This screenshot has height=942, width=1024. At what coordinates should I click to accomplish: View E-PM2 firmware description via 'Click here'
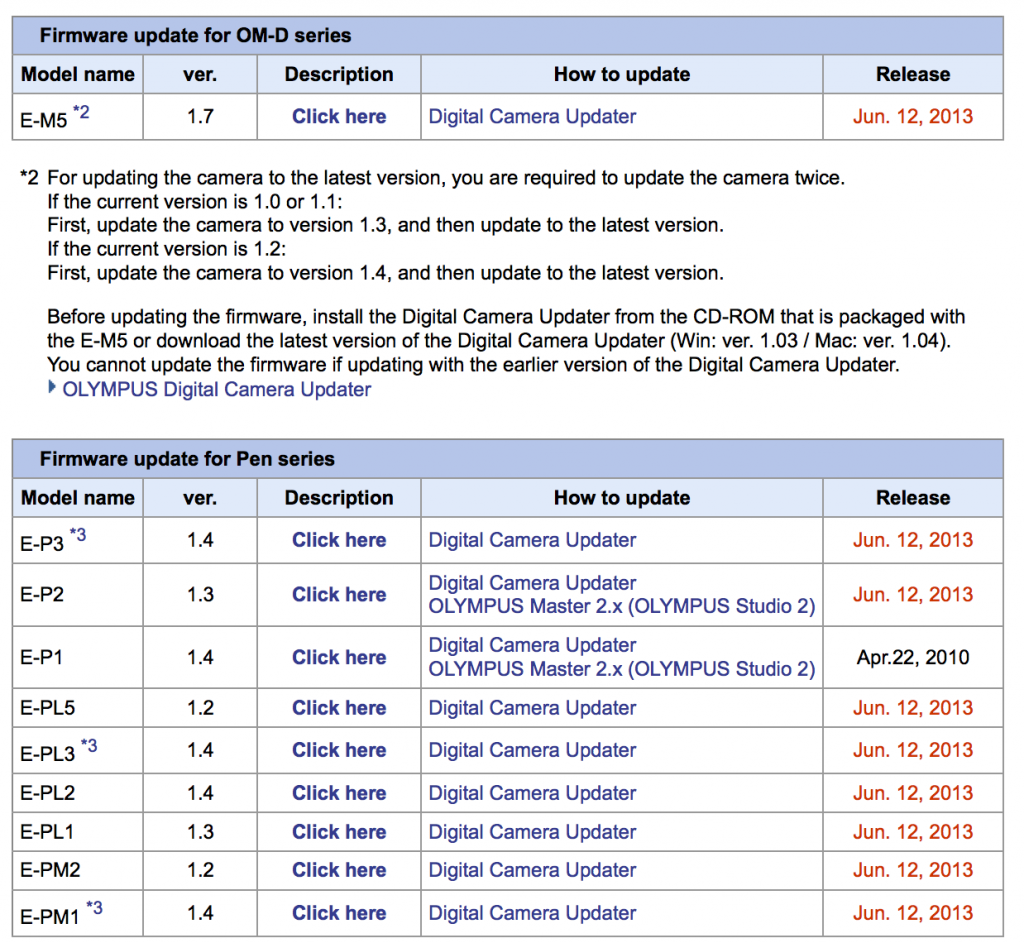pyautogui.click(x=339, y=870)
